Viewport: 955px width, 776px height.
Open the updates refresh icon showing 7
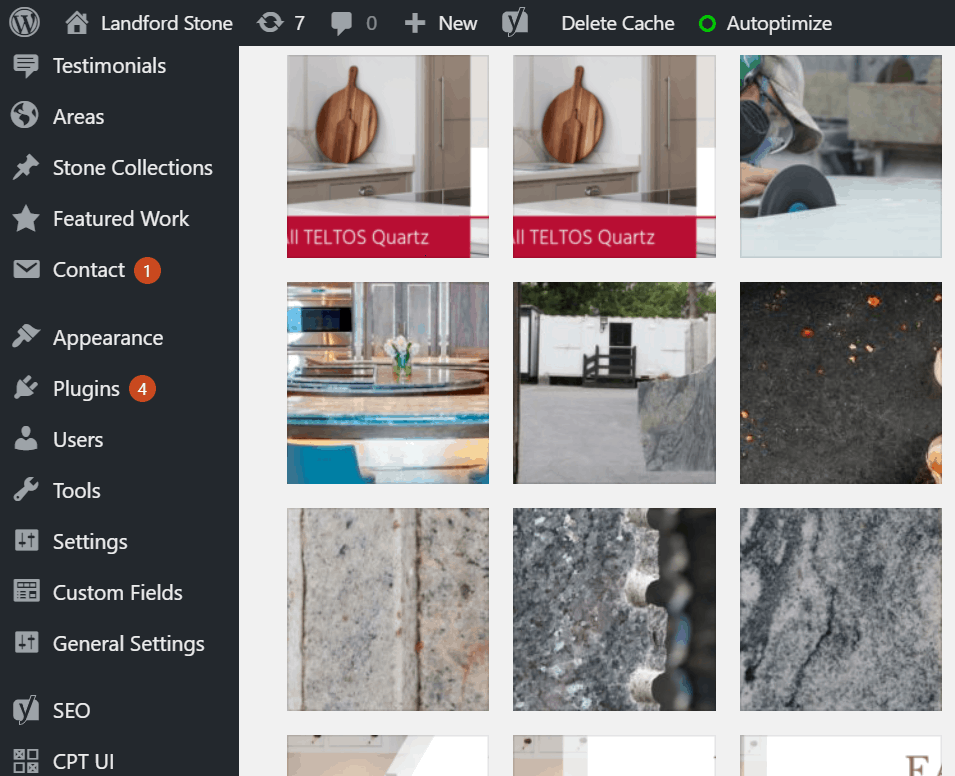(270, 23)
